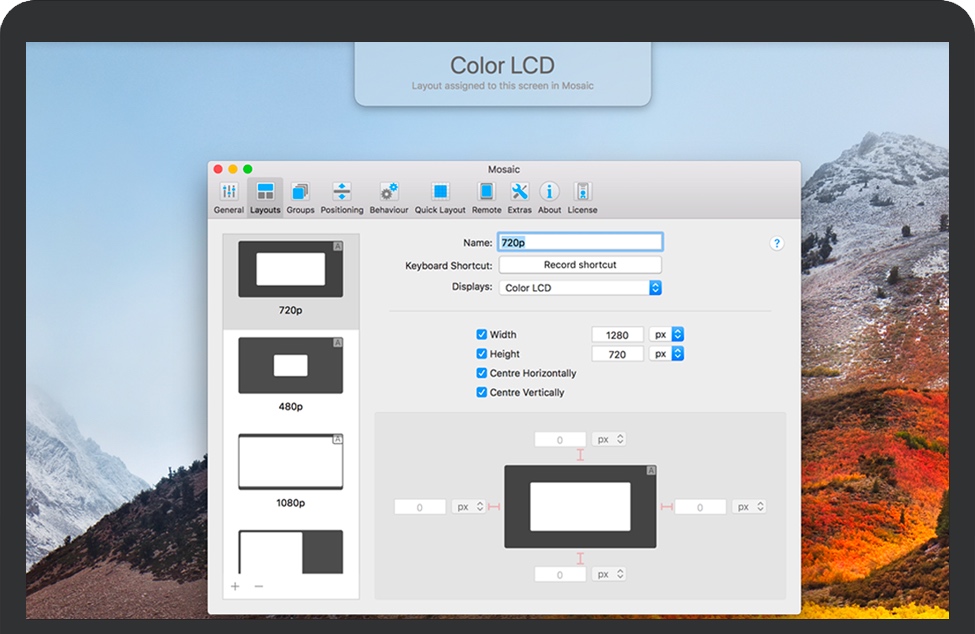Uncheck the Width checkbox
Screen dimensions: 975x634
tap(482, 335)
